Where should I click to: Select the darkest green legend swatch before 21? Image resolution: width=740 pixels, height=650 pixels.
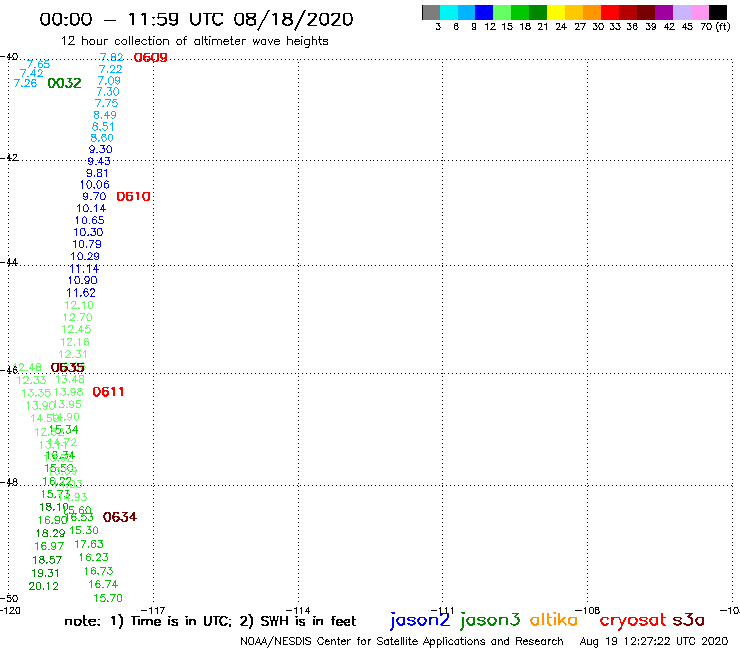[538, 12]
